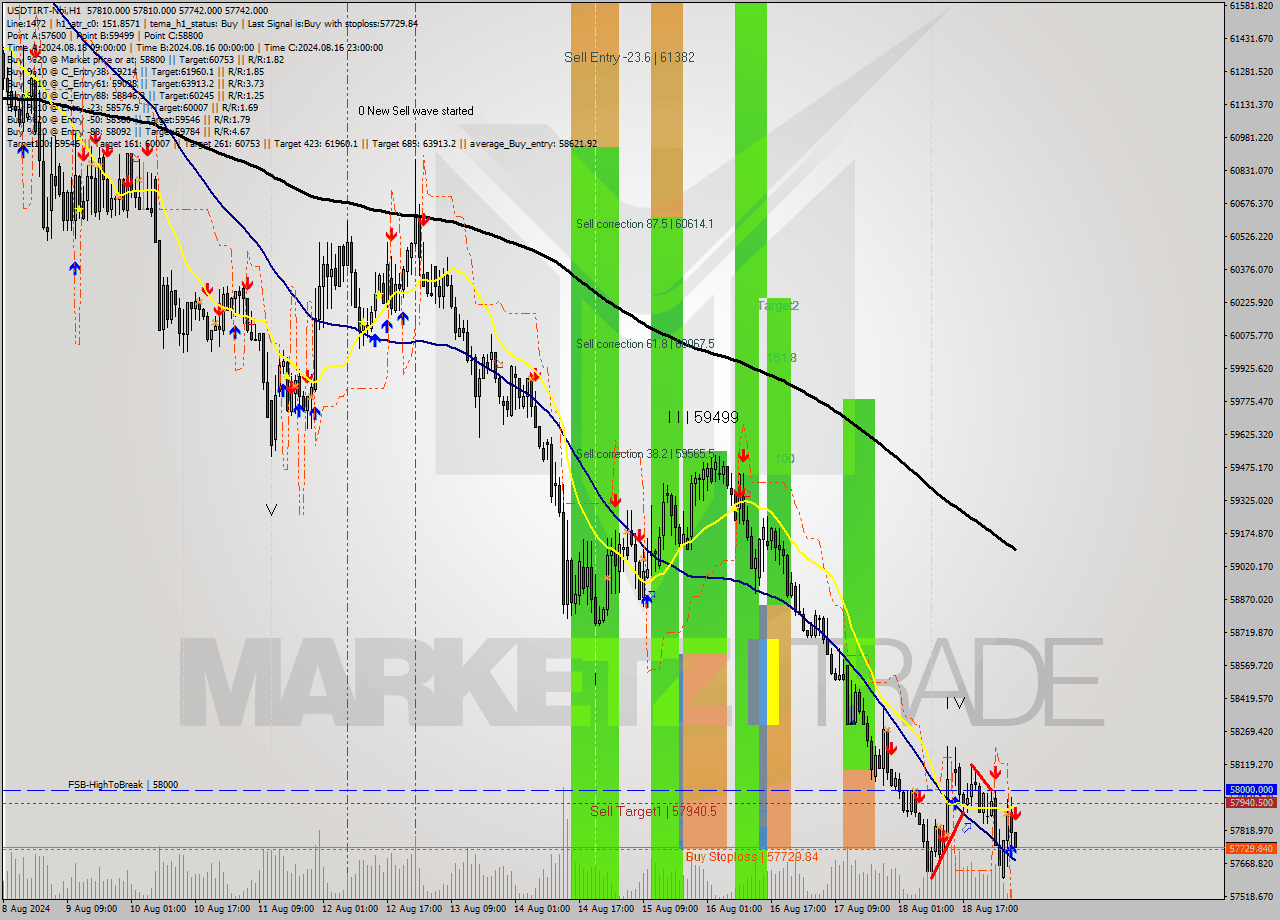Click the 57518.670 price axis value
This screenshot has width=1280, height=920.
(1251, 897)
